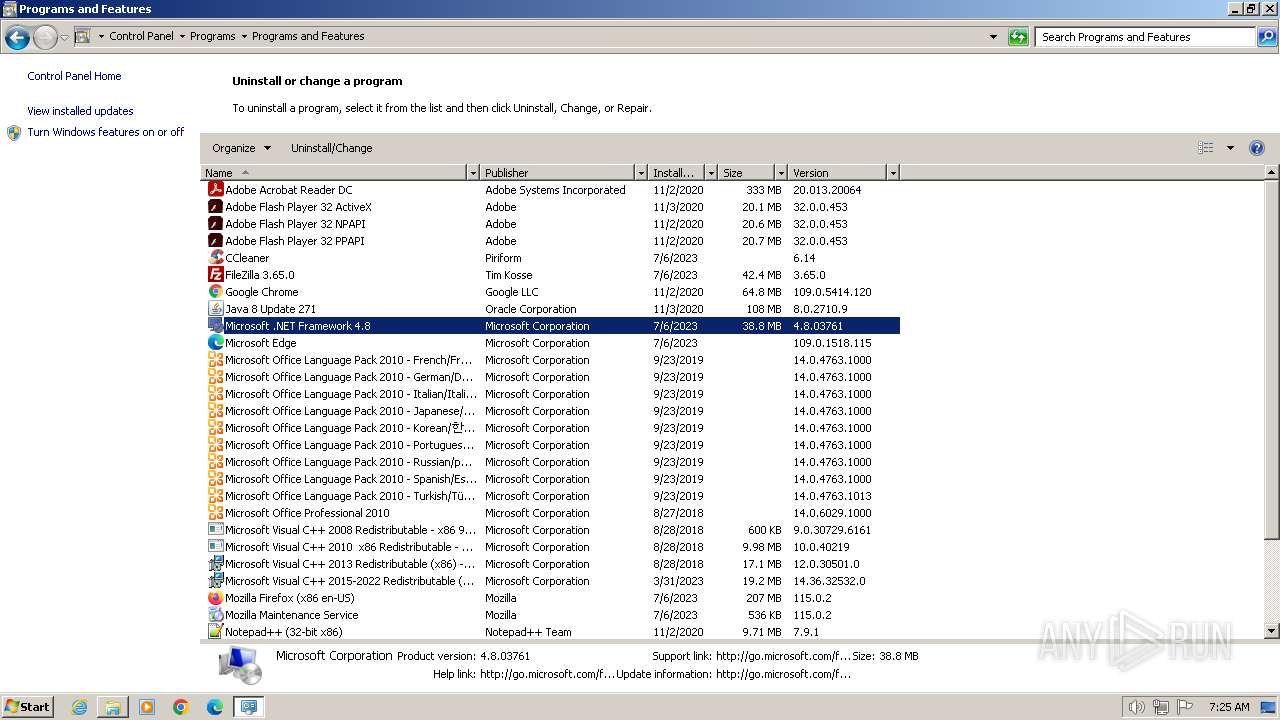Open Chrome from the taskbar
This screenshot has width=1280, height=720.
[x=181, y=707]
